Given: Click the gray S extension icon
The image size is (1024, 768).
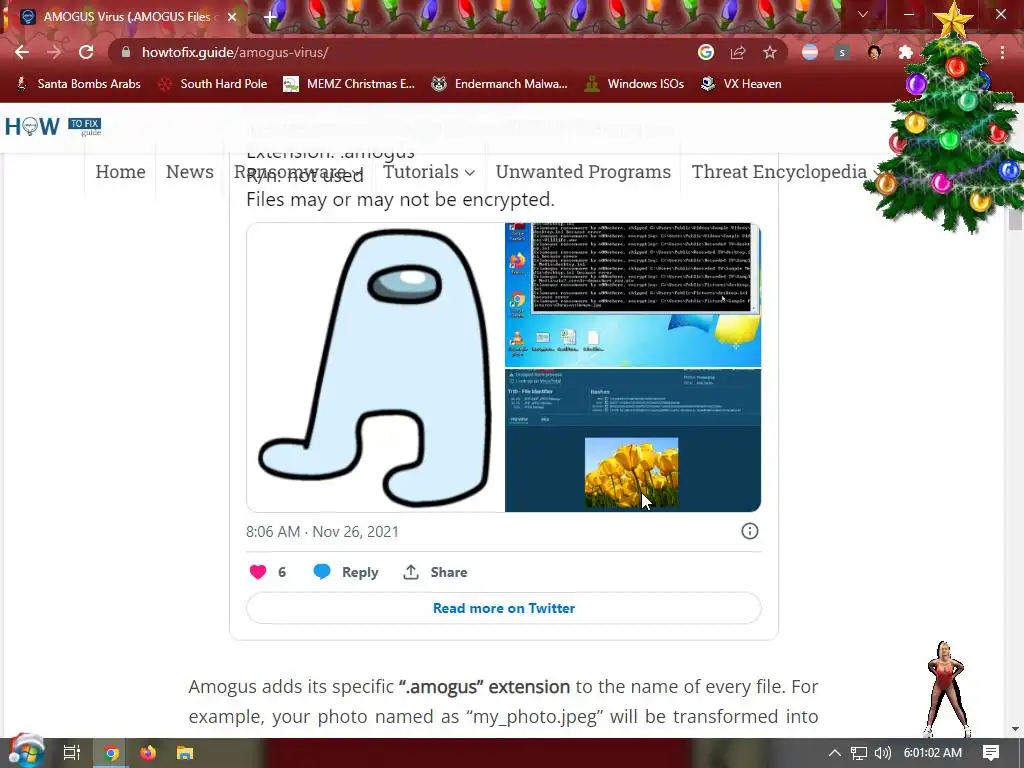Looking at the screenshot, I should 842,52.
